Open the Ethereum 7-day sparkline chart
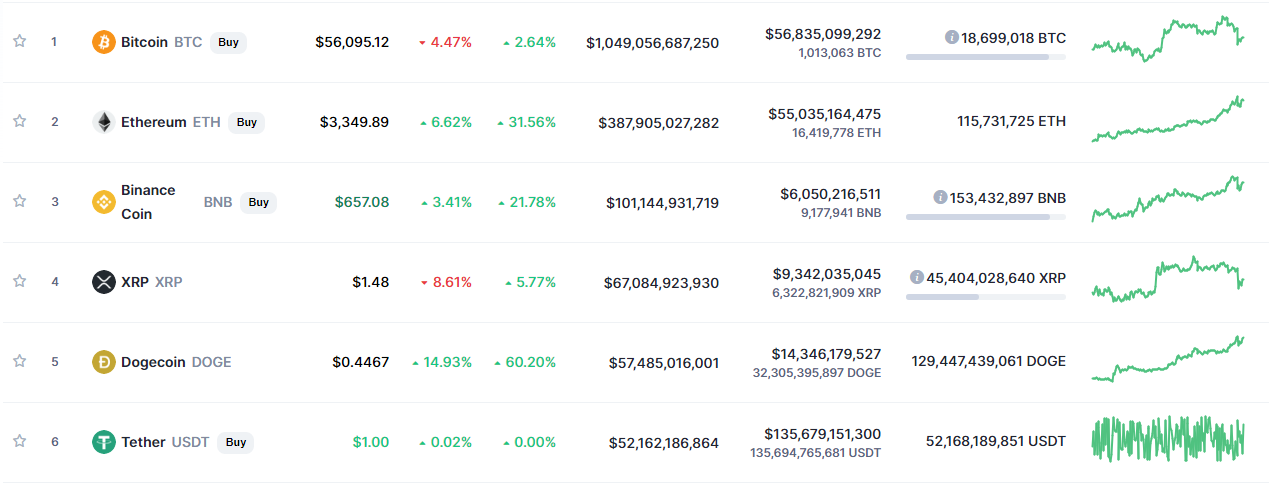The height and width of the screenshot is (483, 1269). (1167, 122)
